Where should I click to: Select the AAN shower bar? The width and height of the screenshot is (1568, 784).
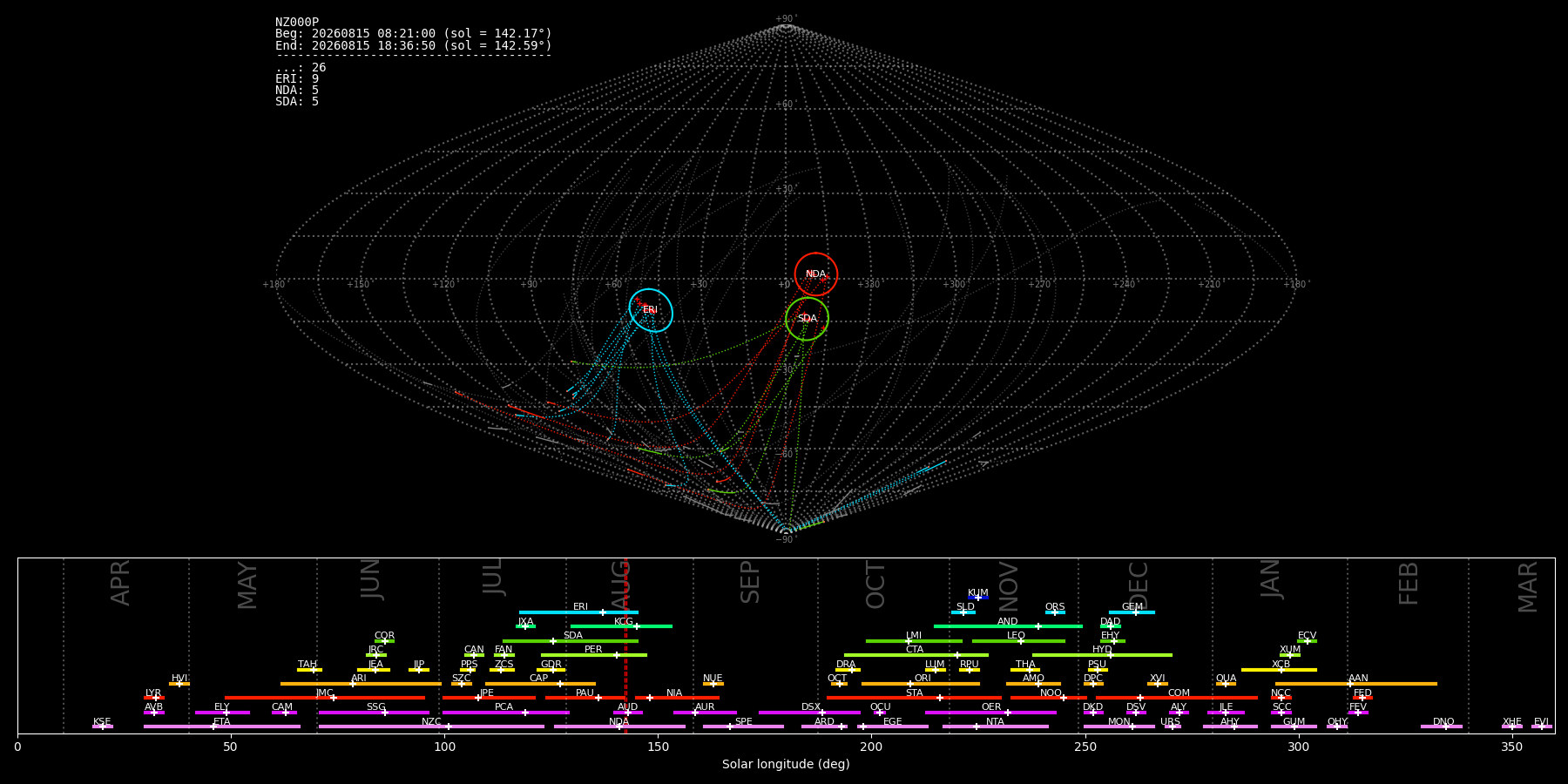click(x=1356, y=684)
